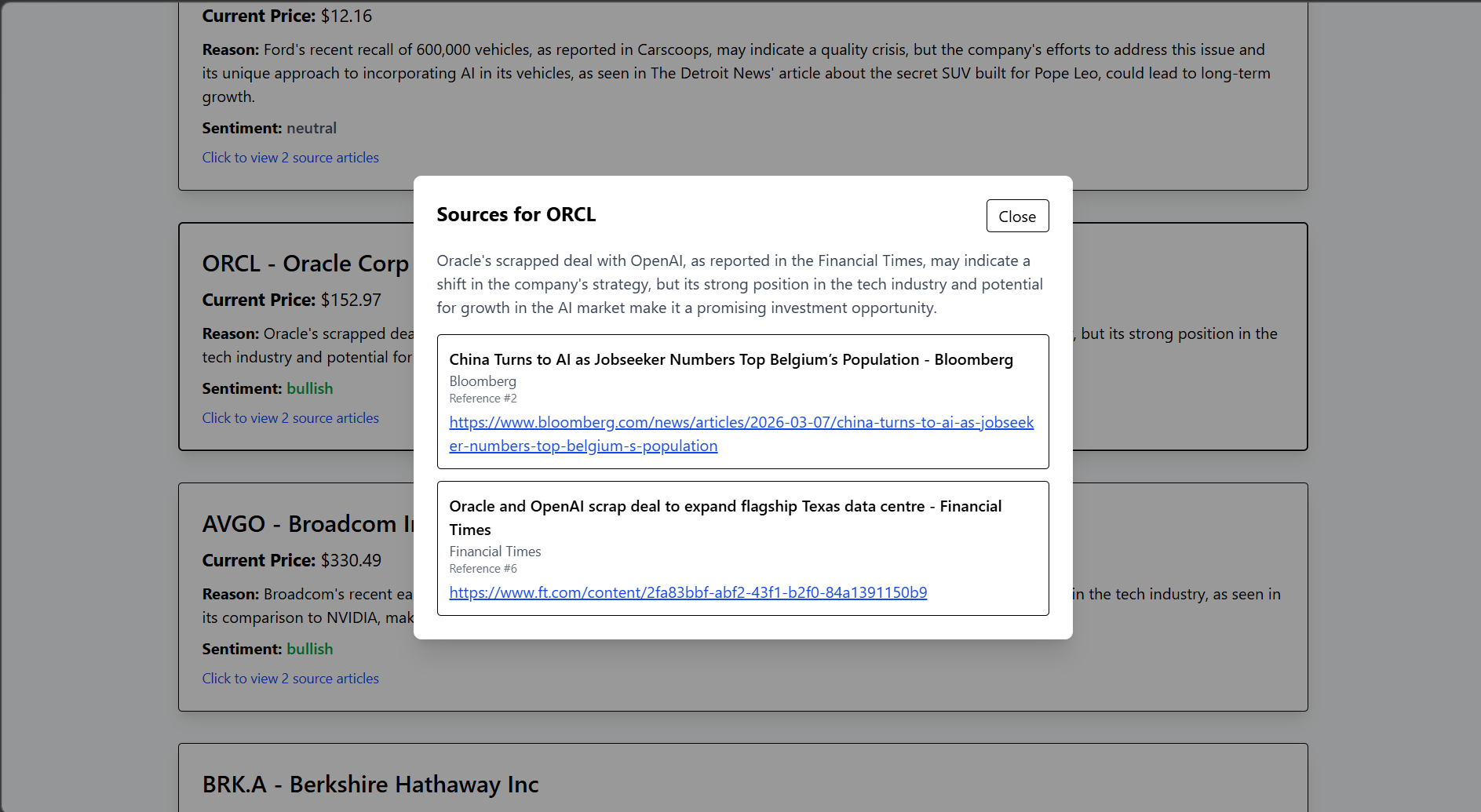
Task: Select the 'Sources for ORCL' dialog heading
Action: click(x=516, y=214)
